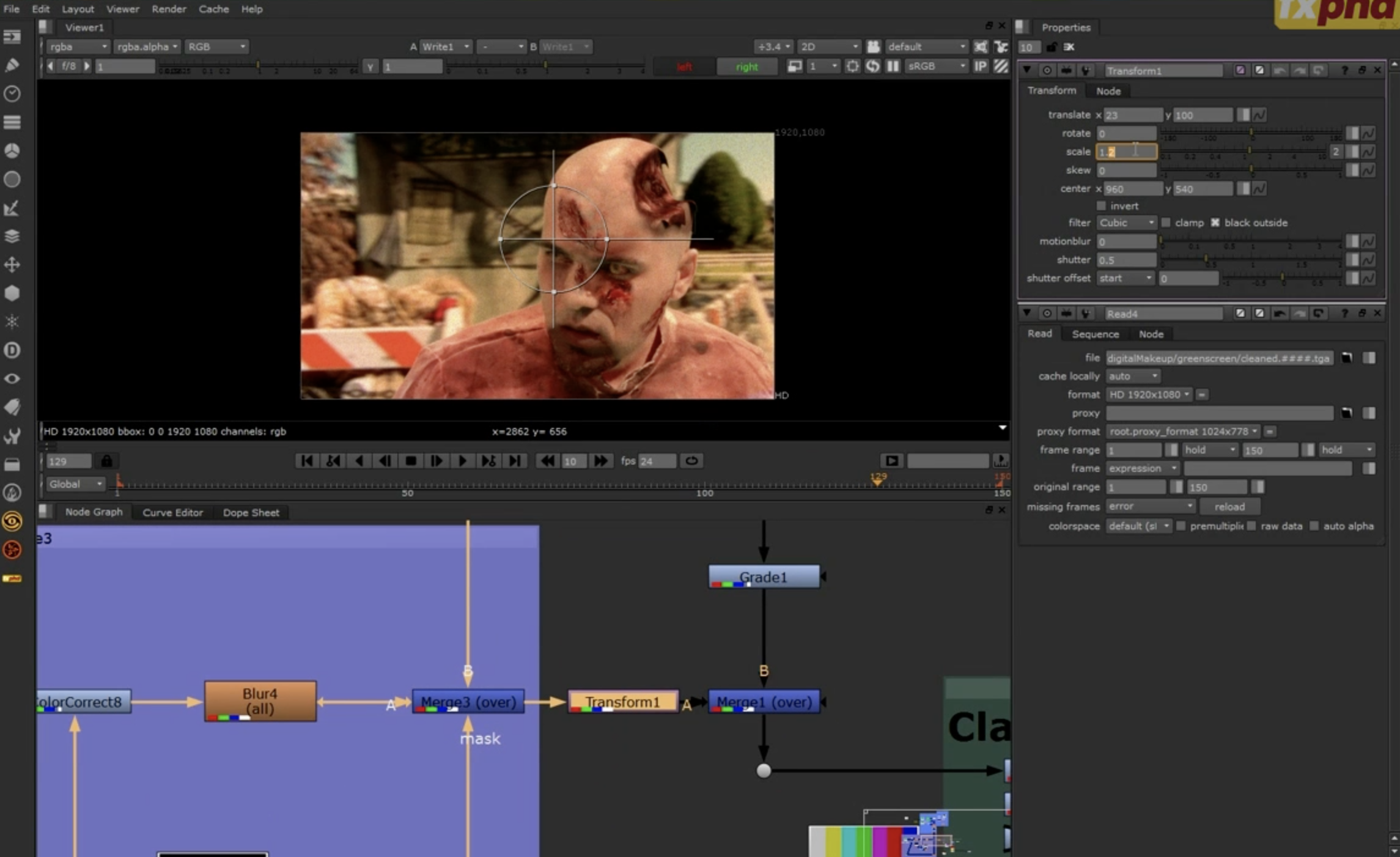1400x857 pixels.
Task: Click the lock frame range icon
Action: click(x=106, y=461)
